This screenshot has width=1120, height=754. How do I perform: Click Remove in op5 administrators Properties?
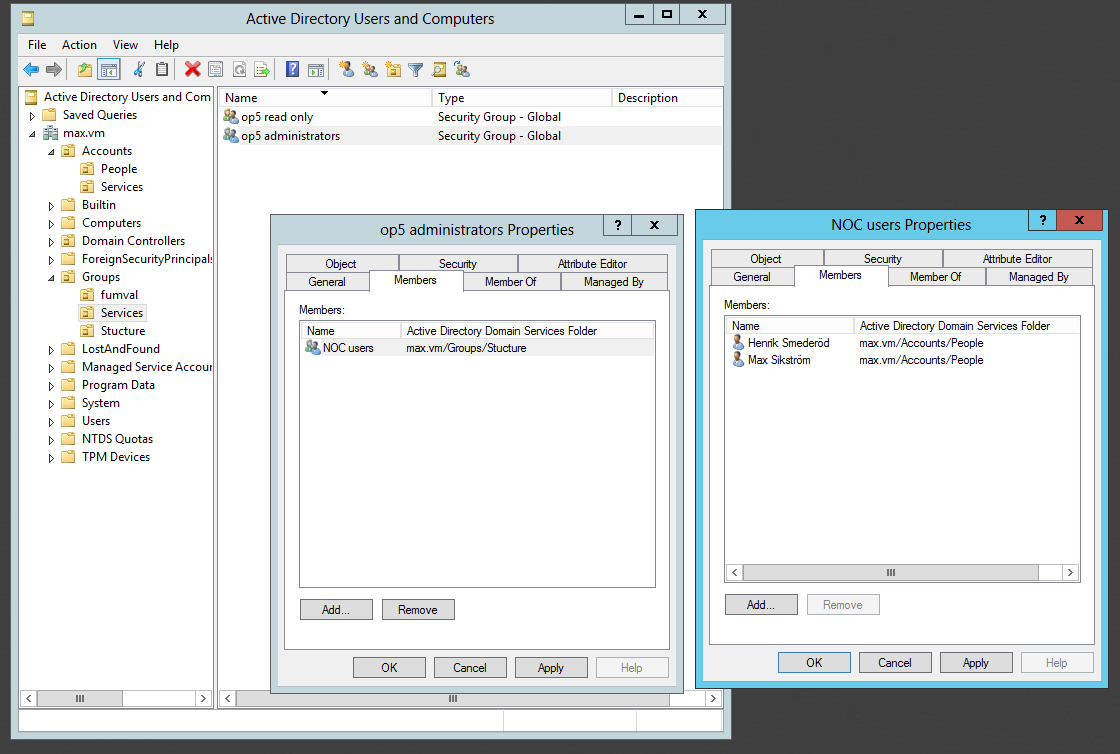coord(418,610)
